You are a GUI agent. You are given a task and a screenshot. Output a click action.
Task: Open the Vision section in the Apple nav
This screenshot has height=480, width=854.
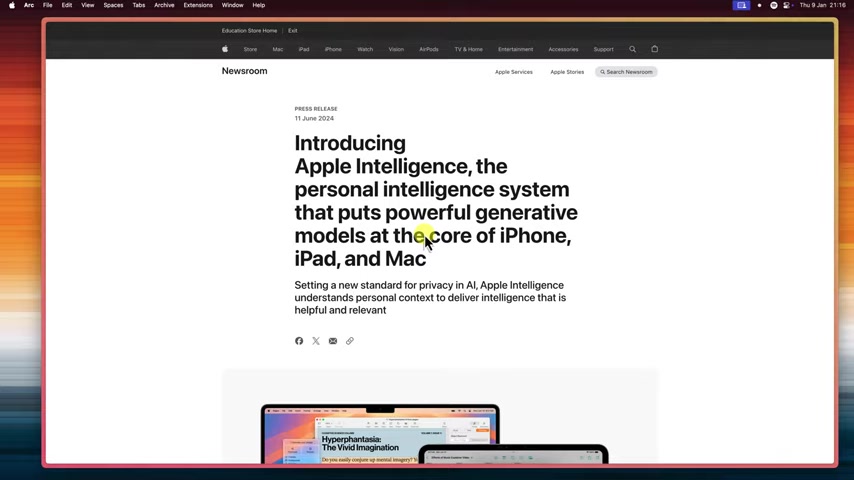point(396,50)
